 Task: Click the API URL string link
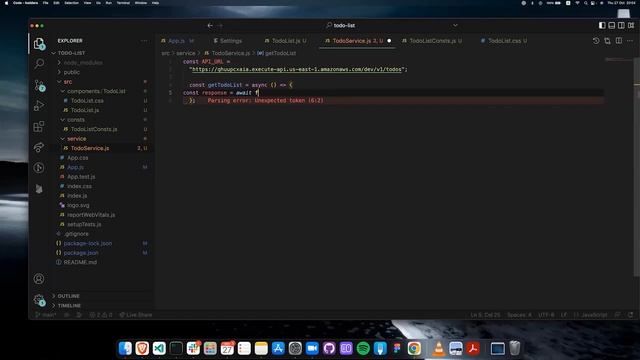[x=297, y=69]
